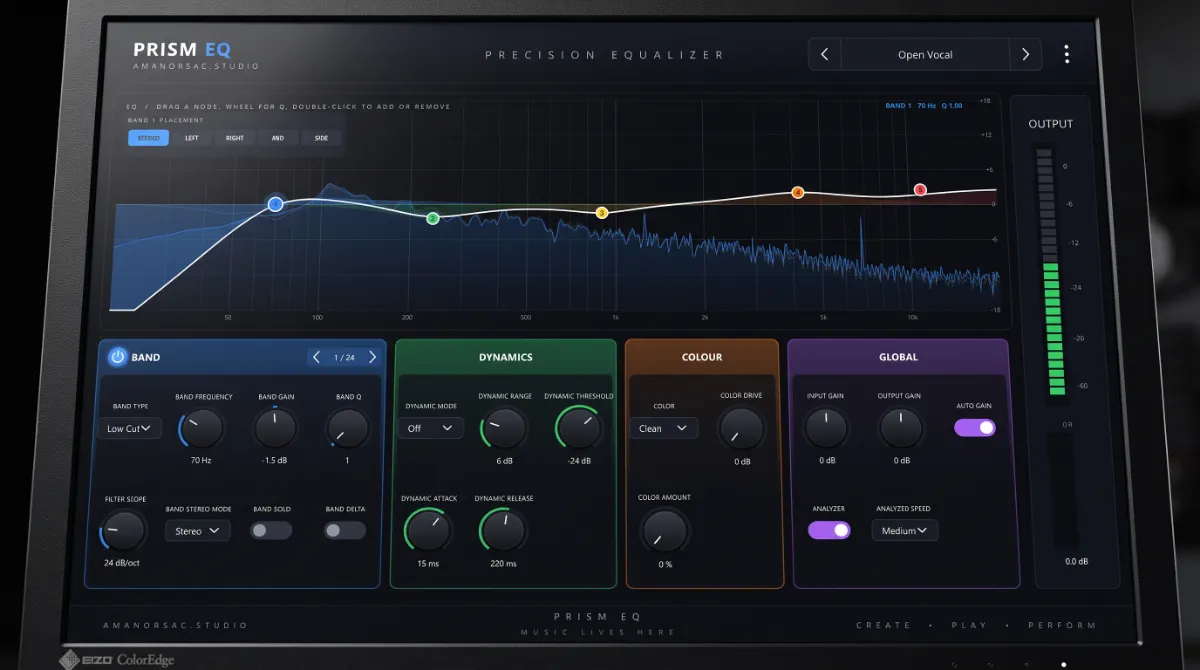Go to the next preset
The image size is (1200, 670).
click(1025, 55)
